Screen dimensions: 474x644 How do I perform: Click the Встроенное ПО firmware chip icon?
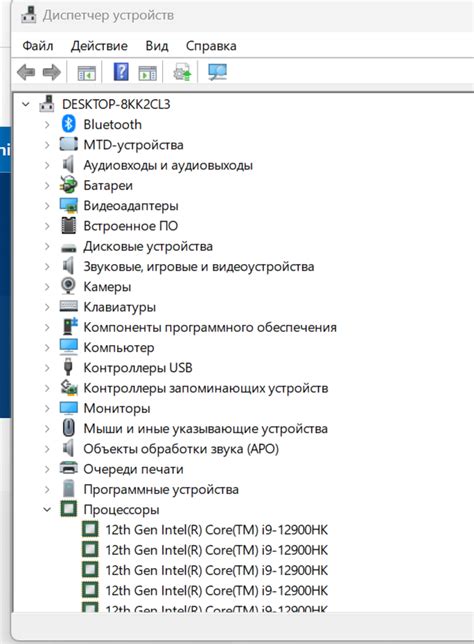[69, 225]
